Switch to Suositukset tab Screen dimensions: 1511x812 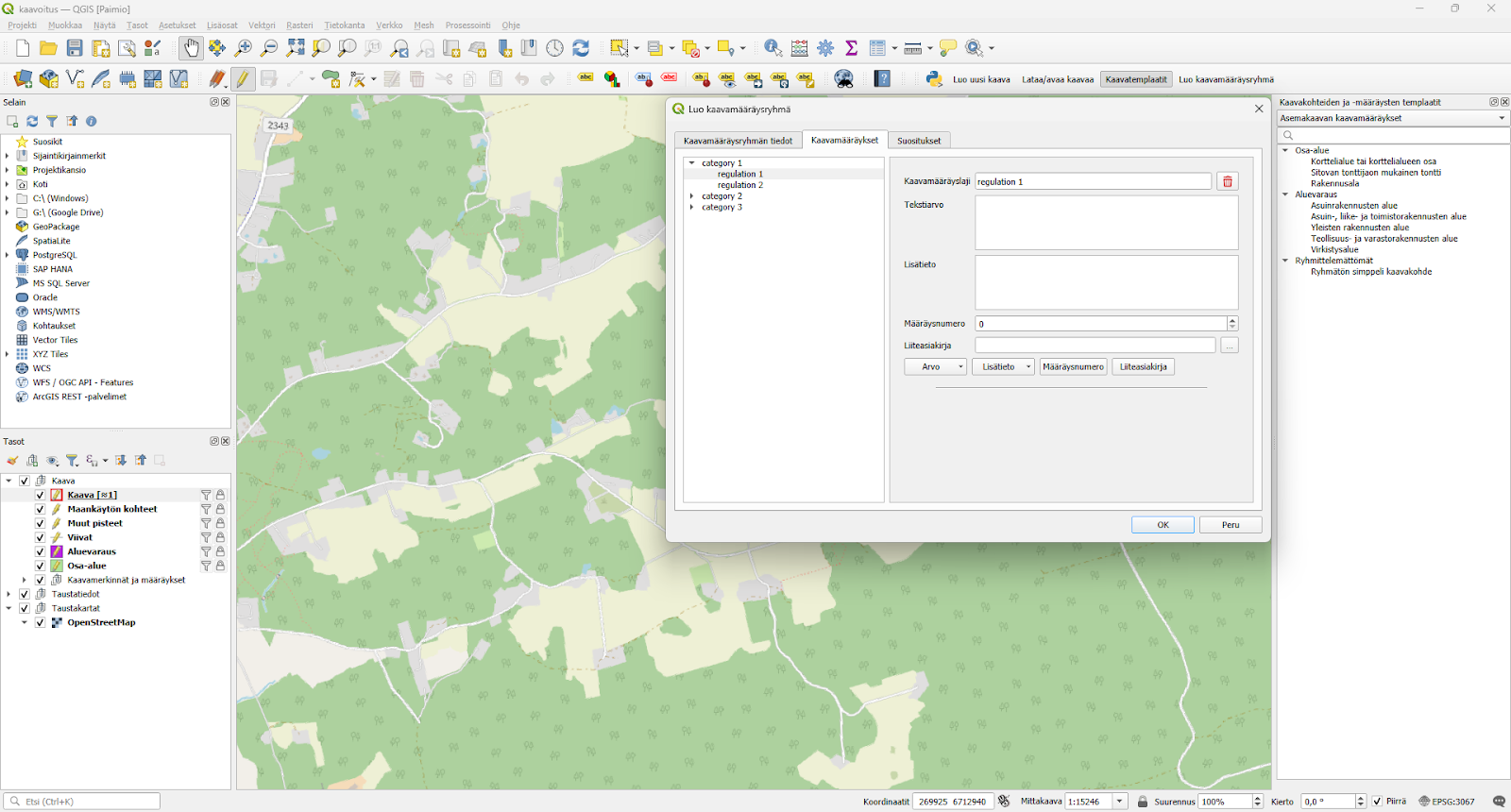(919, 141)
